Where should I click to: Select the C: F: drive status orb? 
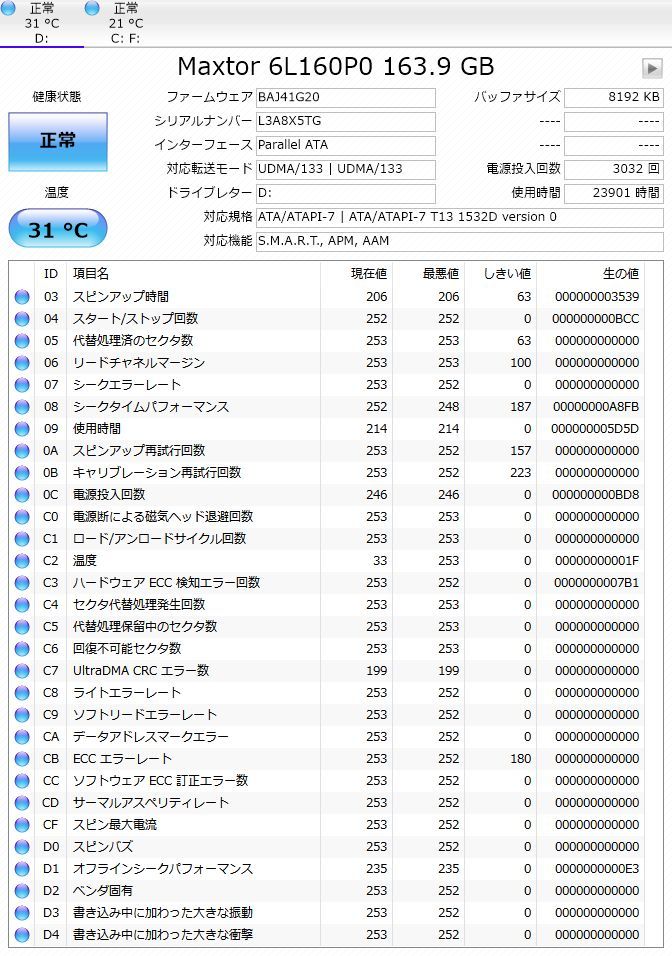(92, 8)
